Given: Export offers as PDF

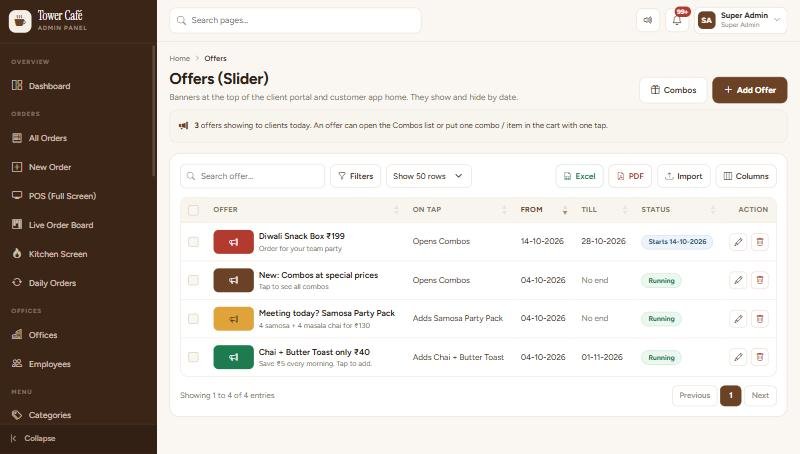Looking at the screenshot, I should [x=630, y=176].
